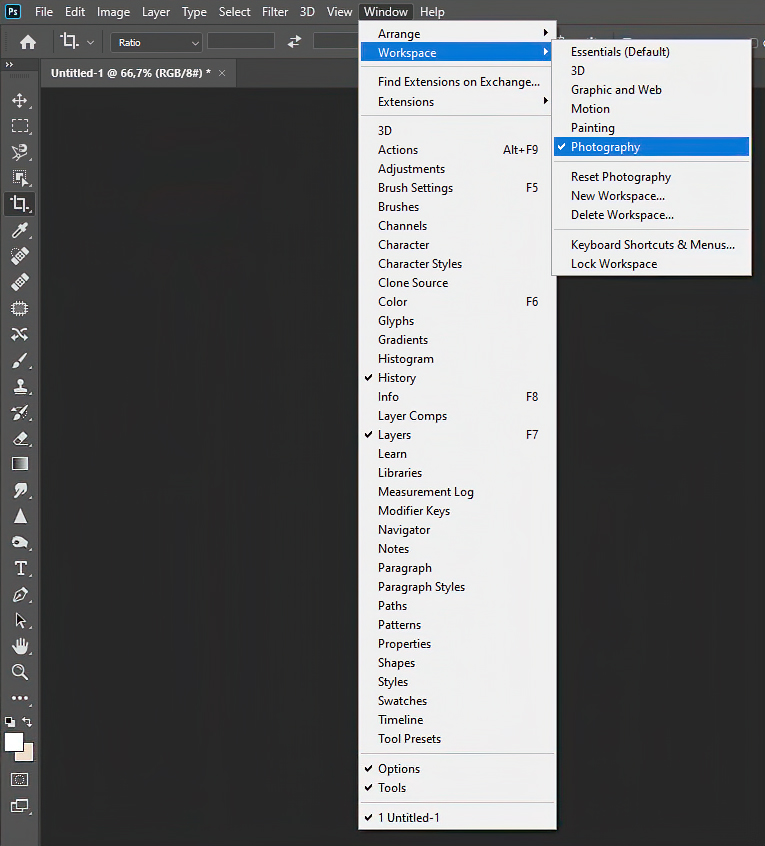Choose the Gradient tool
This screenshot has width=765, height=846.
[x=19, y=464]
